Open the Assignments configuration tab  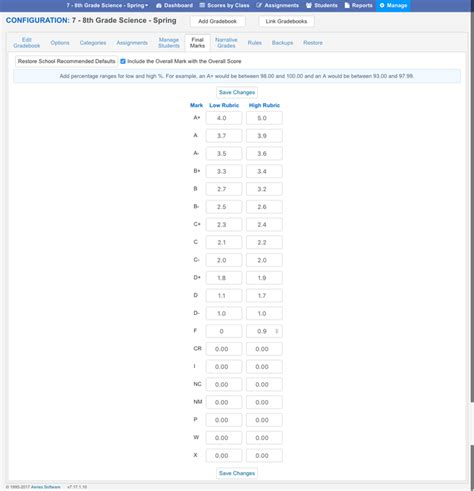pos(132,43)
